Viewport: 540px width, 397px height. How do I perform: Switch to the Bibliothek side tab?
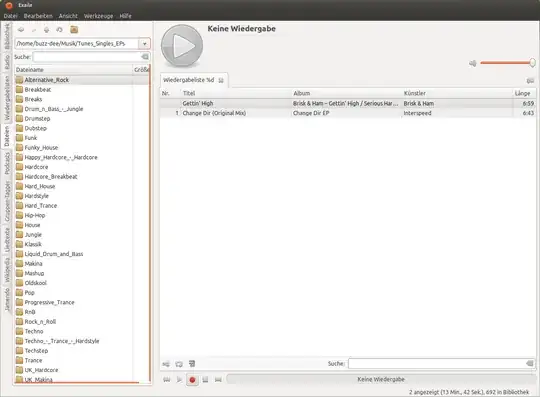pyautogui.click(x=7, y=36)
